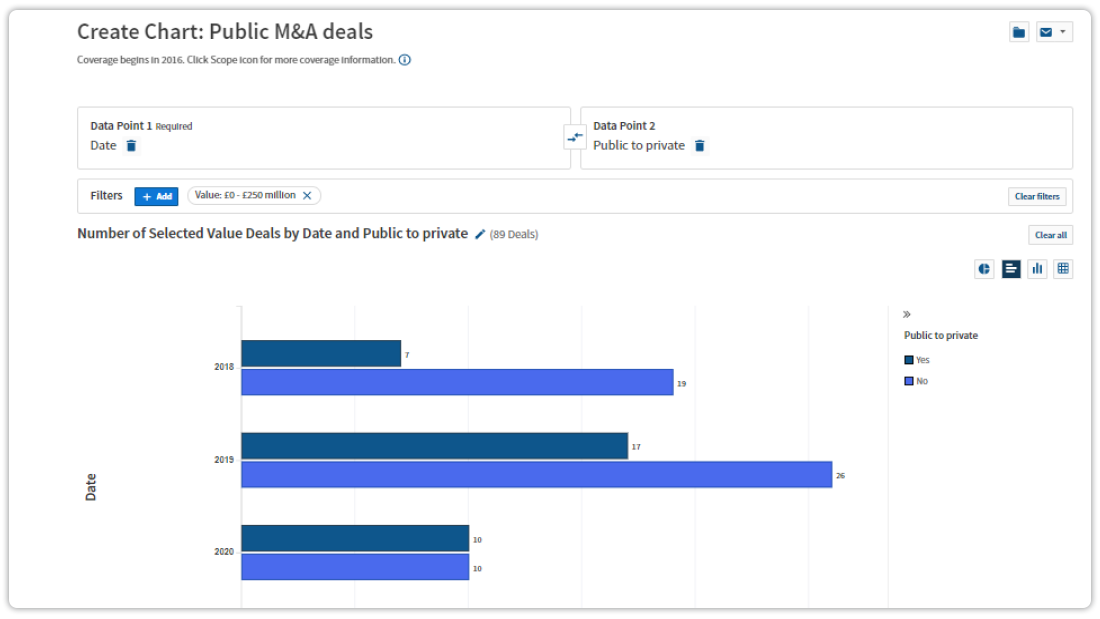Toggle the Yes series in legend
The image size is (1100, 619).
[916, 360]
